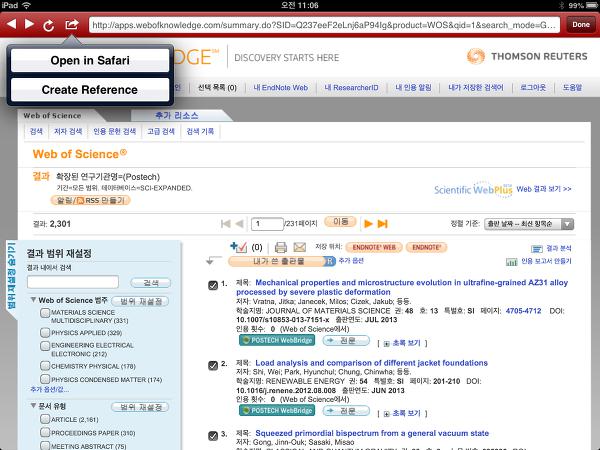The image size is (600, 450).
Task: Hide the refine panel side tab
Action: (x=11, y=276)
